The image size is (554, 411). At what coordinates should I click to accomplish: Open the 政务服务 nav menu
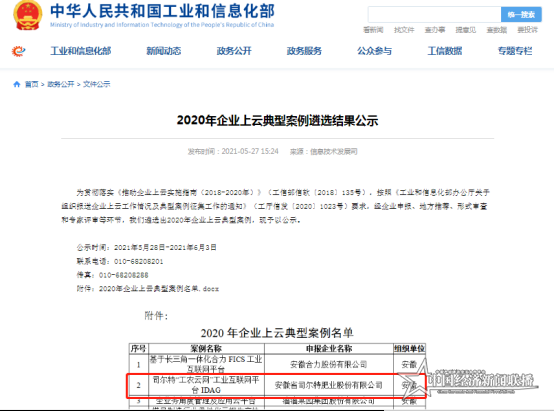[304, 51]
